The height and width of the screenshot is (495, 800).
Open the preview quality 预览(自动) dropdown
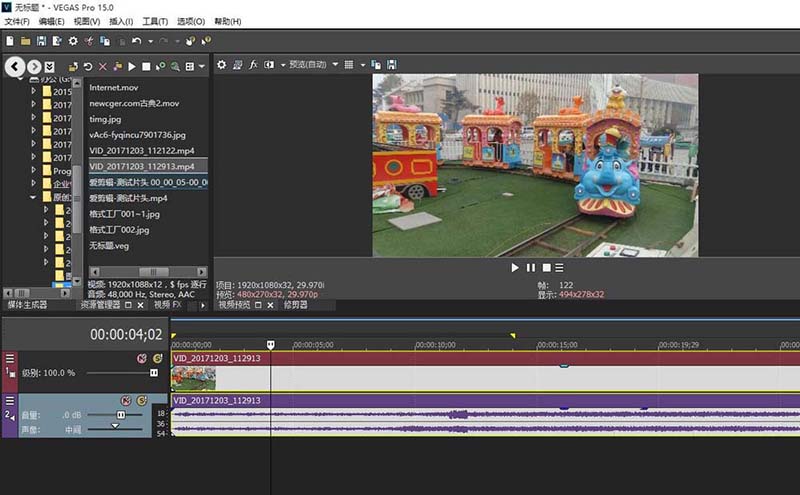tap(311, 64)
